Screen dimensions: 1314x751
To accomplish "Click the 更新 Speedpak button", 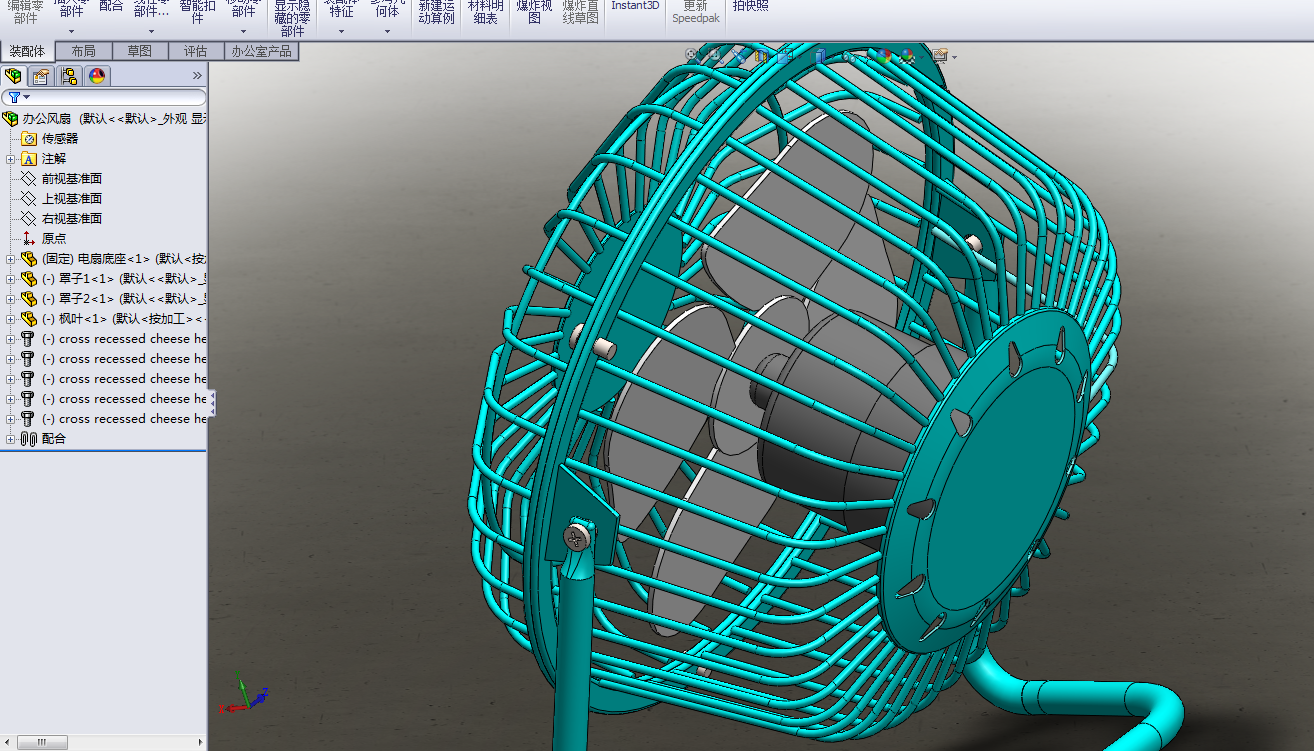I will point(695,11).
